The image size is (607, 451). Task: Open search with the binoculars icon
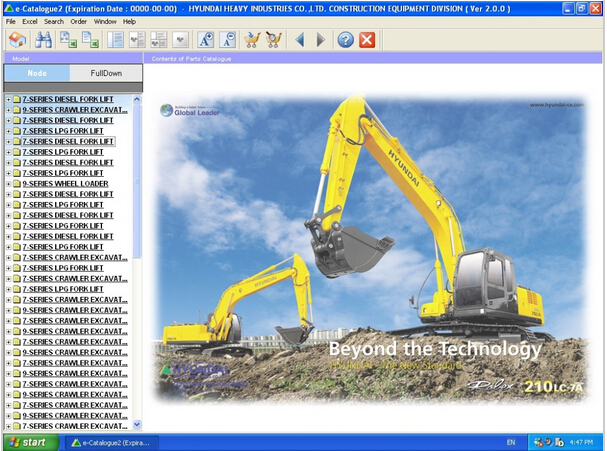43,40
